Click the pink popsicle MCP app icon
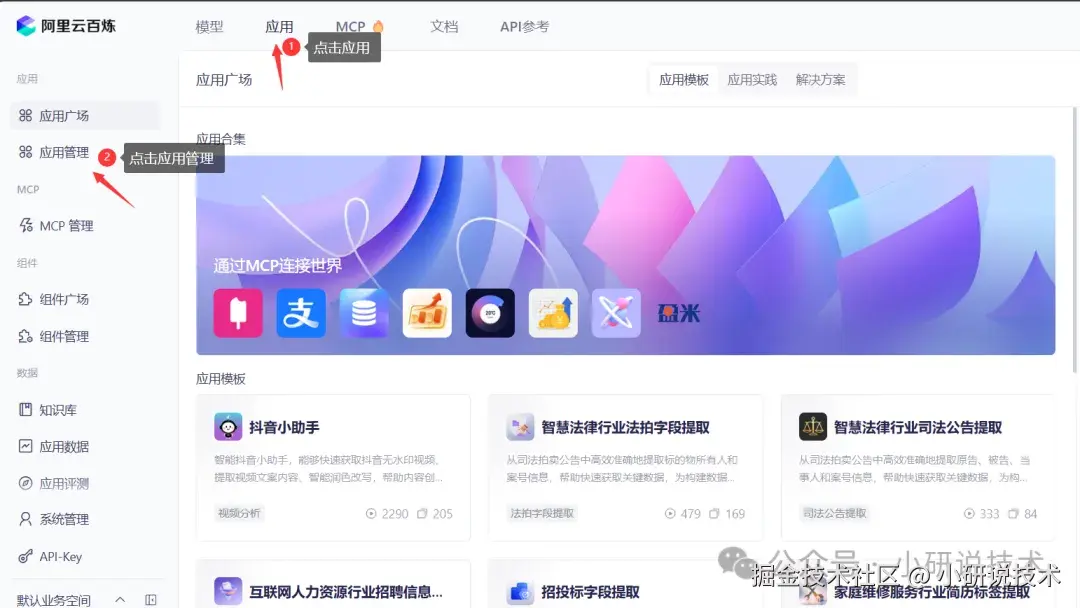 point(238,313)
